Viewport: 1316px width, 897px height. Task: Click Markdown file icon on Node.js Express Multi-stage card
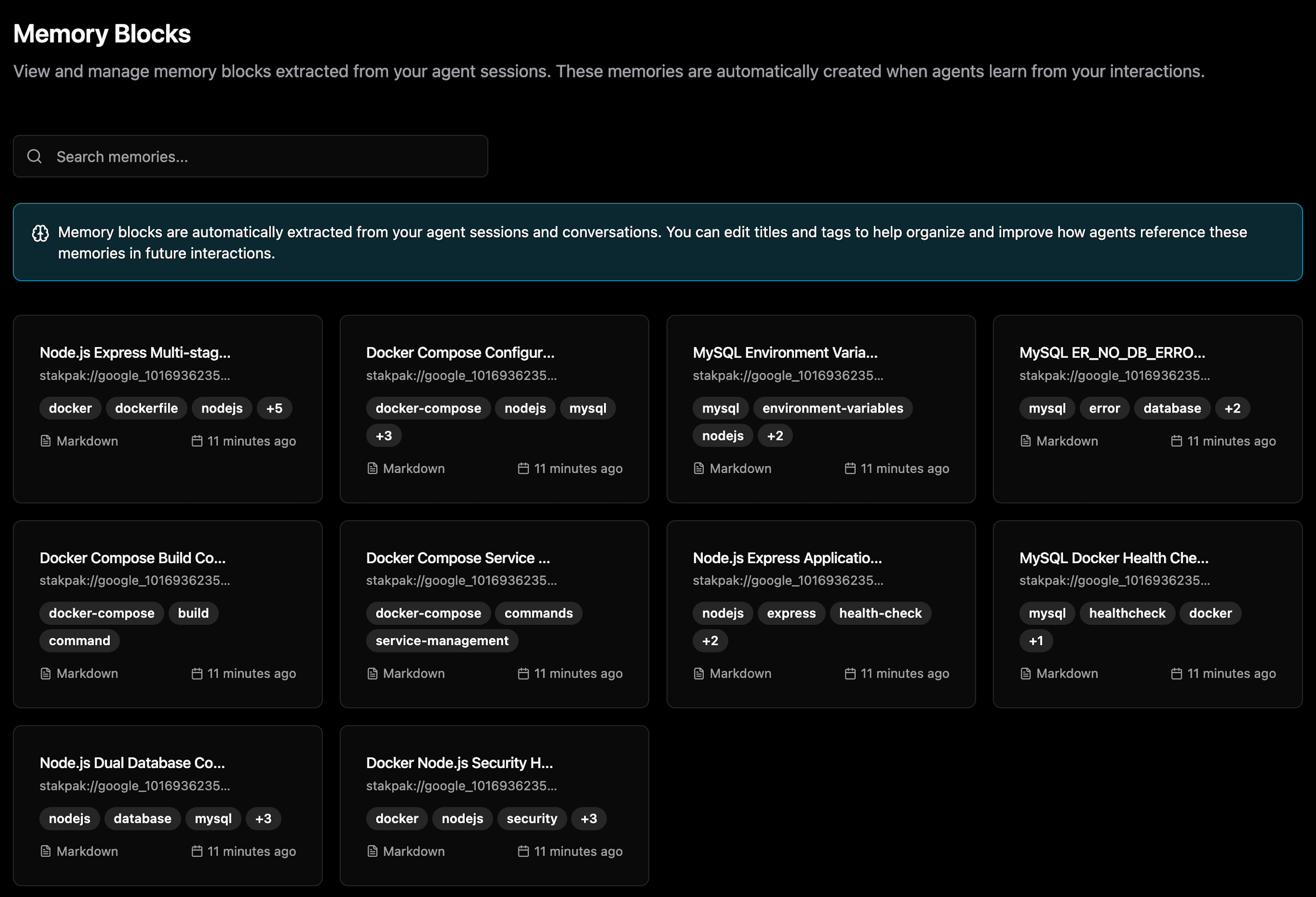pyautogui.click(x=46, y=440)
